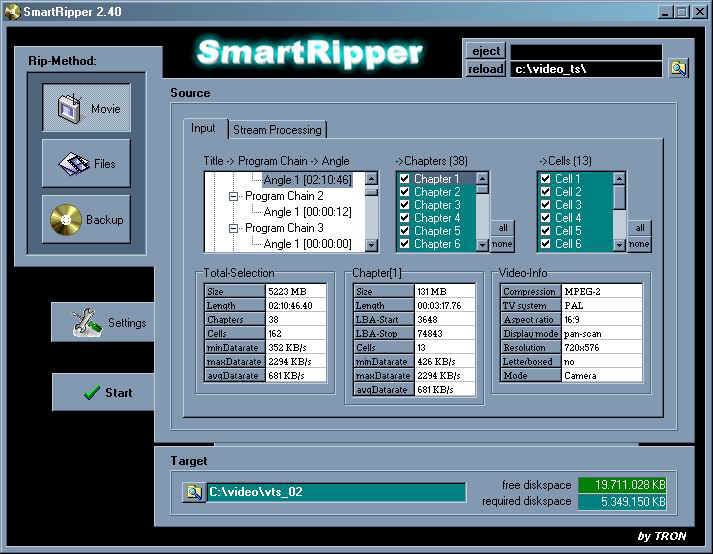Viewport: 713px width, 554px height.
Task: Open the Stream Processing tab
Action: coord(277,130)
